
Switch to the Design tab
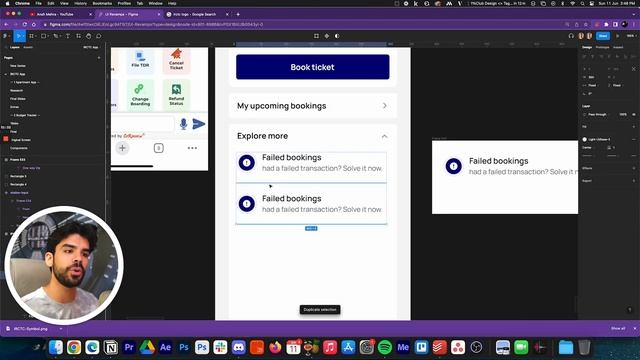[x=587, y=47]
